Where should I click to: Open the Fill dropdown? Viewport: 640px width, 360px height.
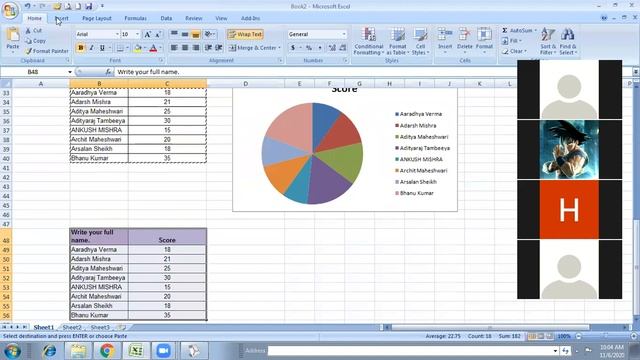pyautogui.click(x=511, y=41)
